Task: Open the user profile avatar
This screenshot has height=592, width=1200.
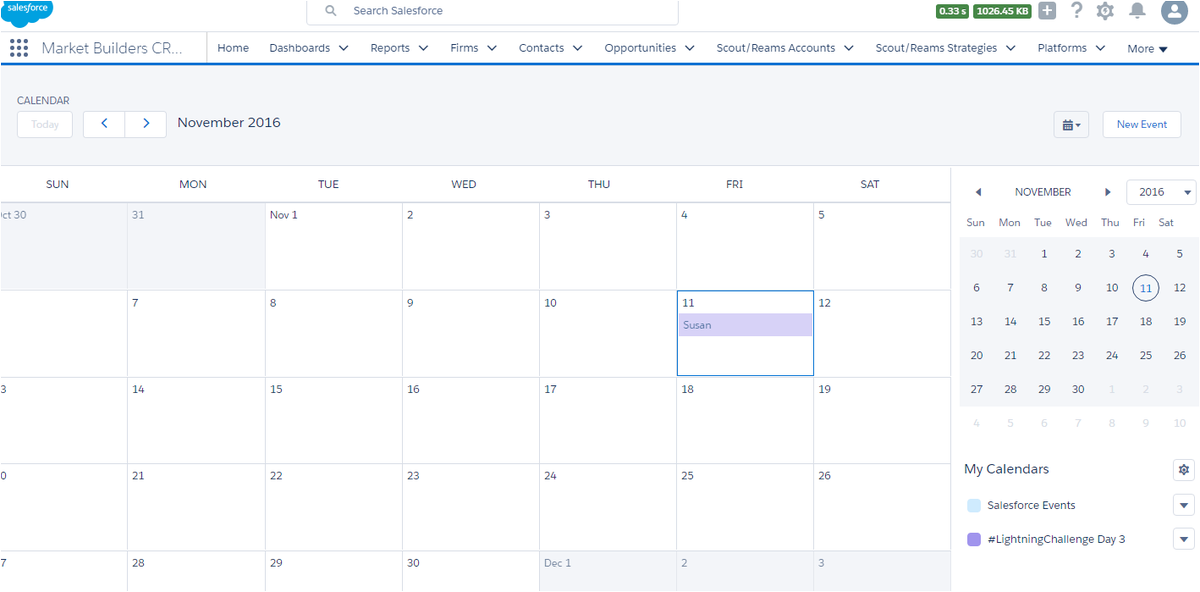Action: click(1174, 11)
